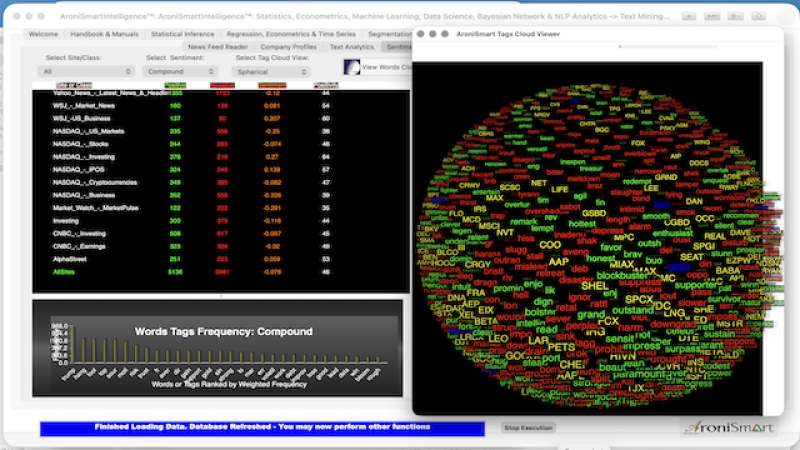Adjust the slider atop the Tags Cloud Viewer

668,46
